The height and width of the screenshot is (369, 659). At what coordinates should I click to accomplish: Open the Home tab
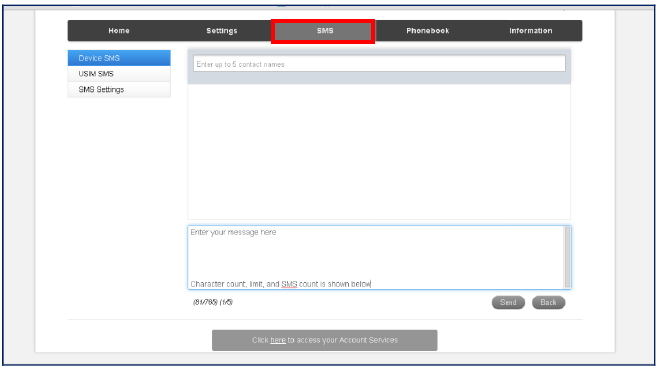tap(119, 31)
